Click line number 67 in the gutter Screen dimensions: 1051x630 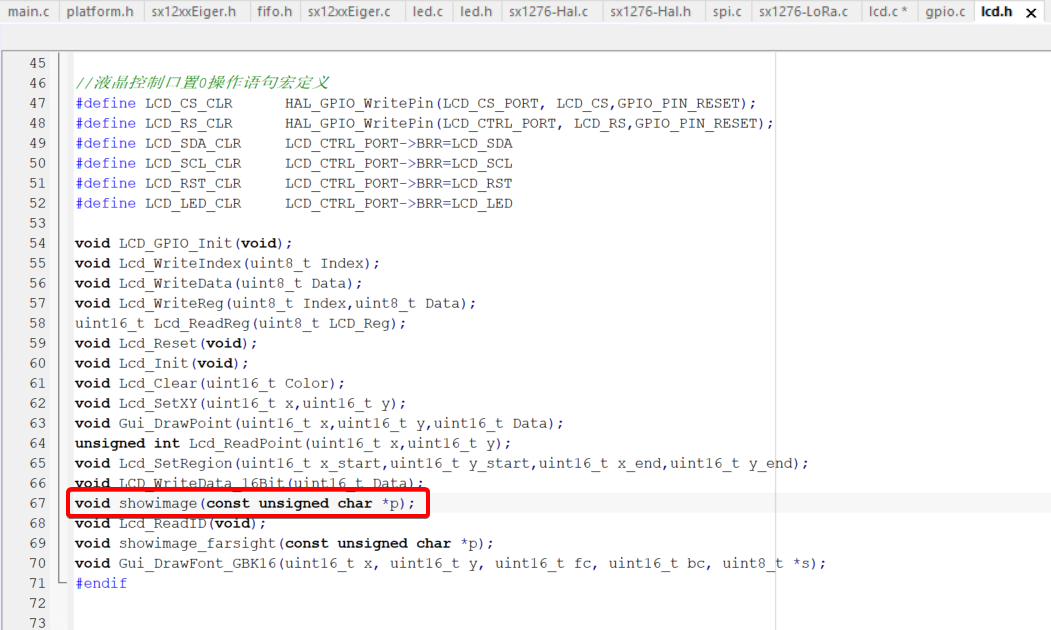point(38,503)
